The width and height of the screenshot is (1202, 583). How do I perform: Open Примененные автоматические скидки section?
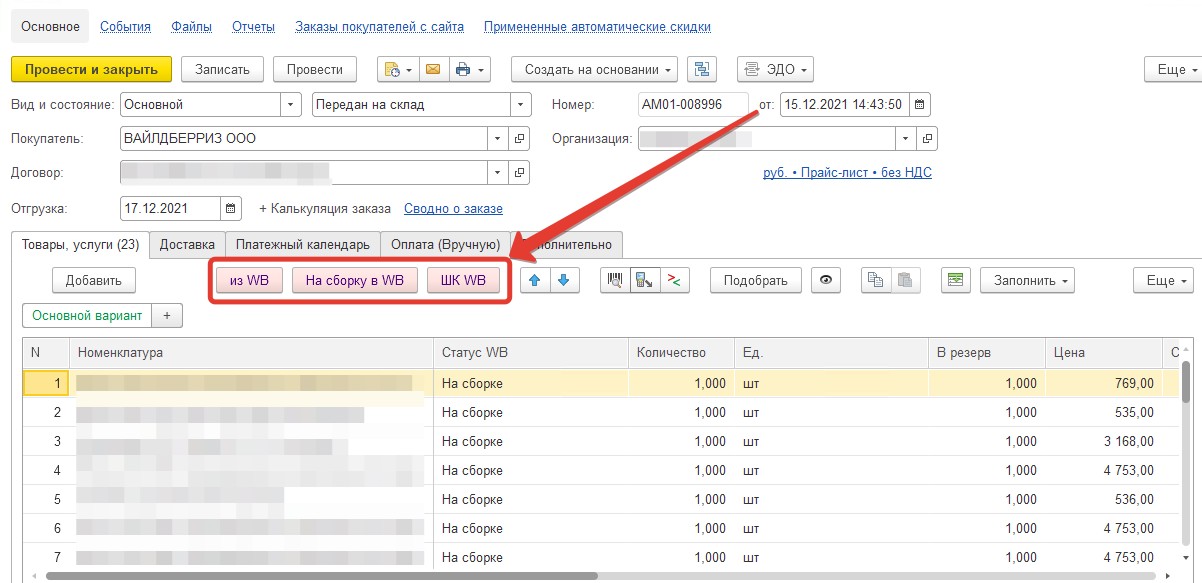[597, 27]
